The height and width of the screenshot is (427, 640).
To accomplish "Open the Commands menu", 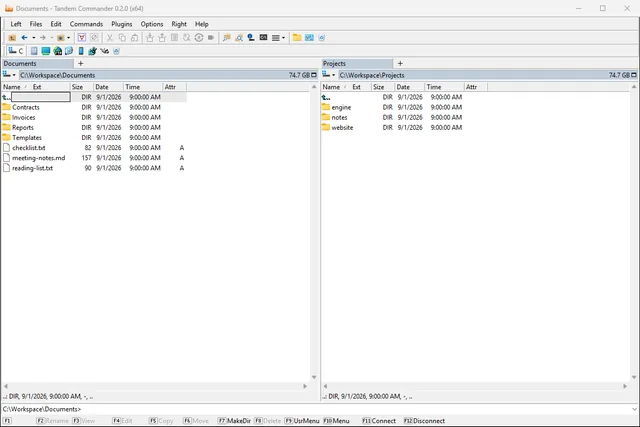I will (x=86, y=24).
